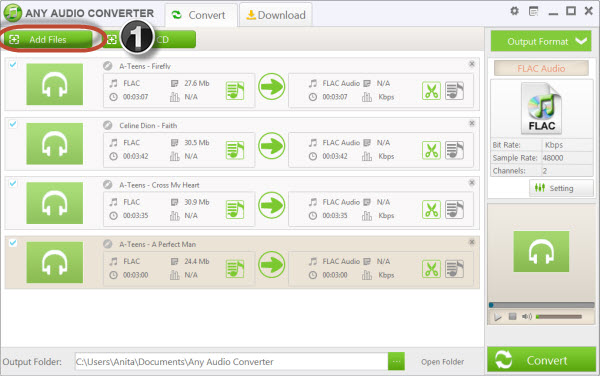Viewport: 600px width, 376px height.
Task: Open source tag editor for Cross My Heart
Action: [x=235, y=209]
